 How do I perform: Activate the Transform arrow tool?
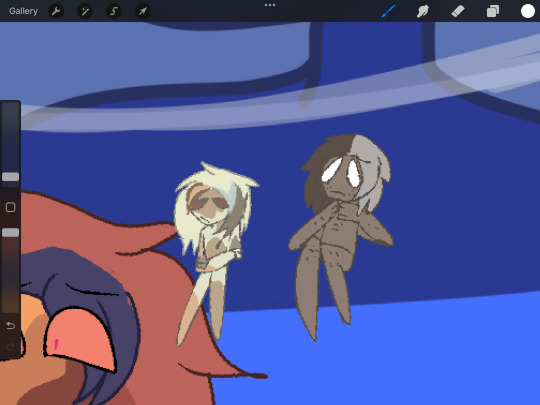(143, 11)
